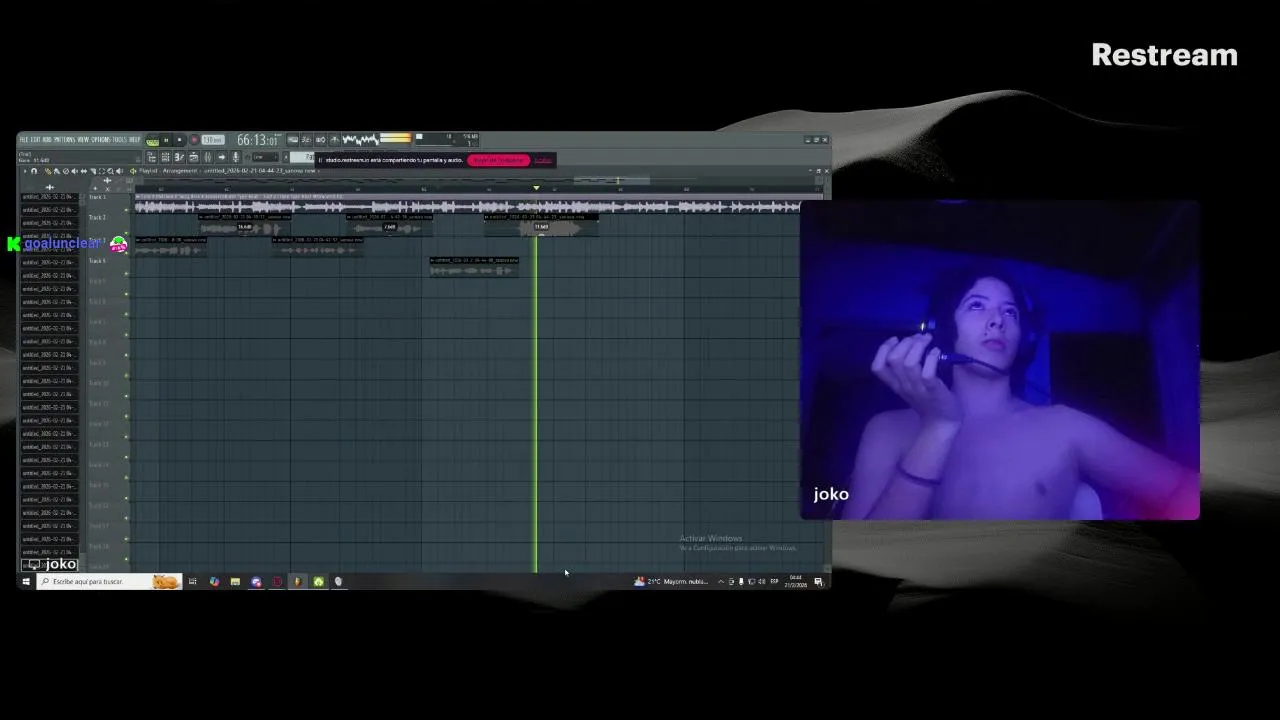The image size is (1280, 720).
Task: Click the Windows taskbar search box
Action: tap(110, 581)
